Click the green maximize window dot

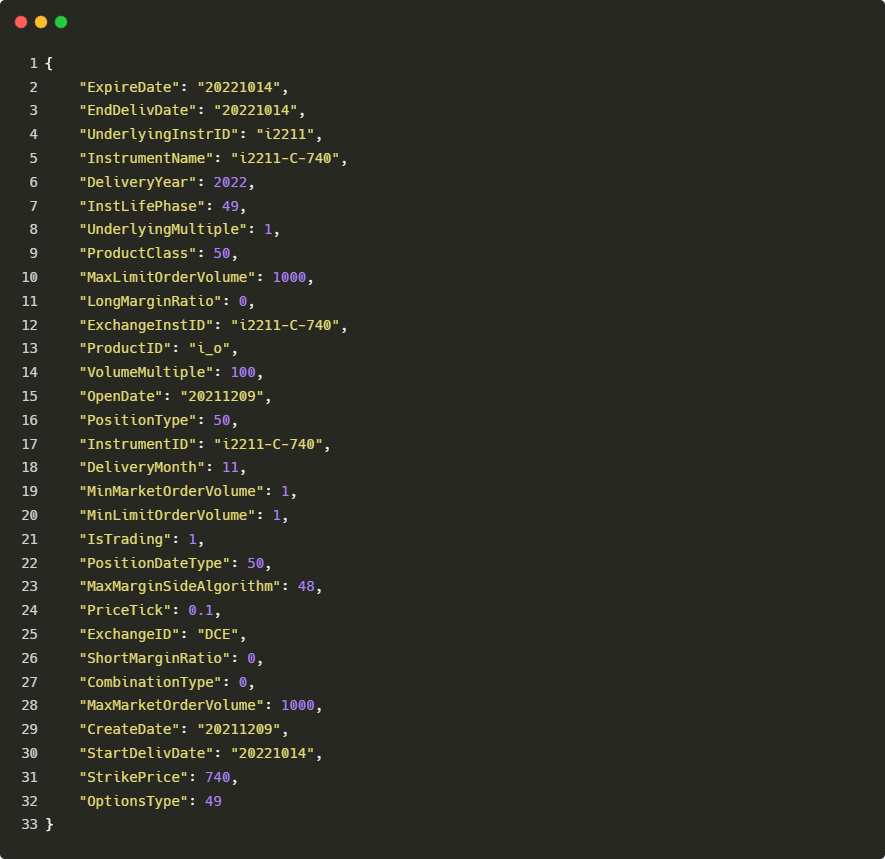pyautogui.click(x=61, y=22)
